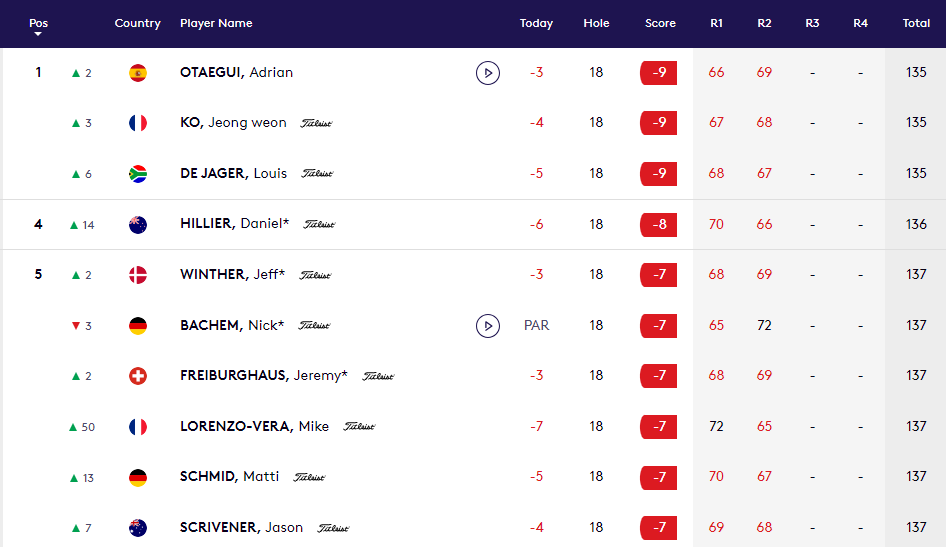Click New Zealand flag beside Hillier
946x547 pixels.
[x=138, y=224]
